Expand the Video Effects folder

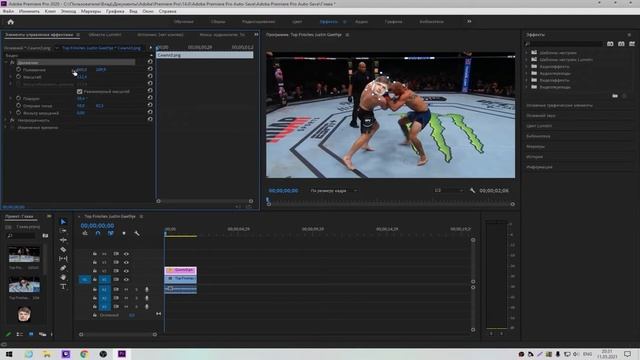pyautogui.click(x=527, y=80)
